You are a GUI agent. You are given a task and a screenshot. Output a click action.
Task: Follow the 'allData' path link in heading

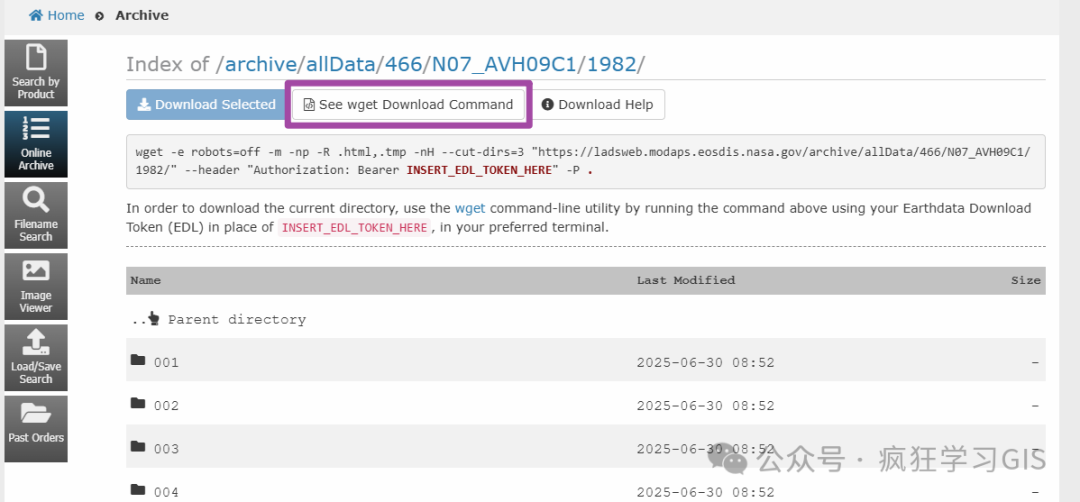pyautogui.click(x=341, y=65)
